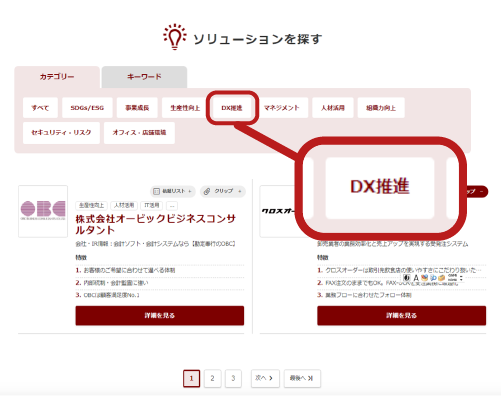
Task: View details on the OBC card
Action: point(160,315)
